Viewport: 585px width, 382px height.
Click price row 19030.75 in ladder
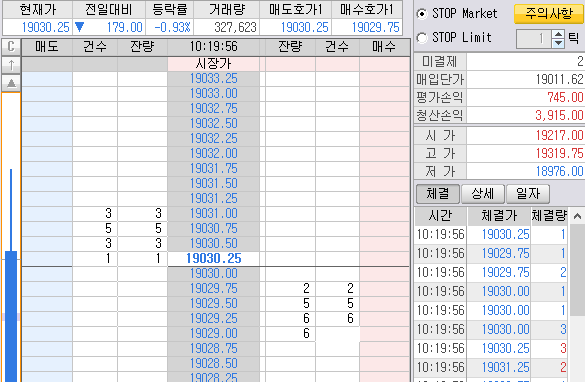[213, 228]
